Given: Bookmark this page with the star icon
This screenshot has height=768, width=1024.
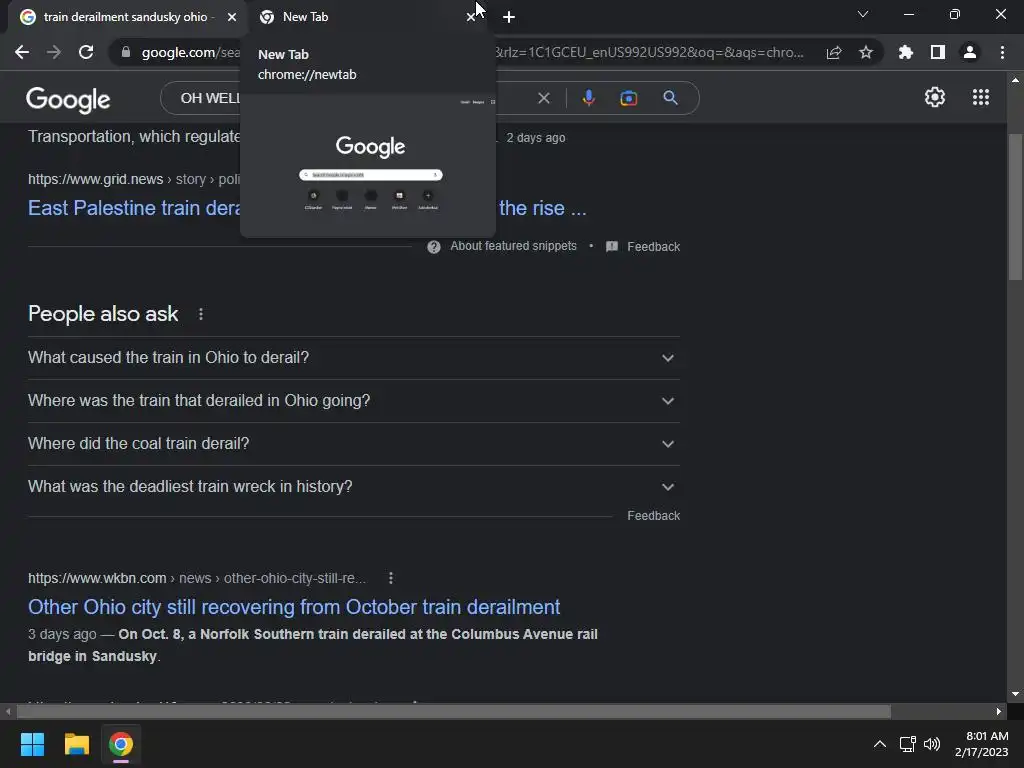Looking at the screenshot, I should tap(866, 52).
